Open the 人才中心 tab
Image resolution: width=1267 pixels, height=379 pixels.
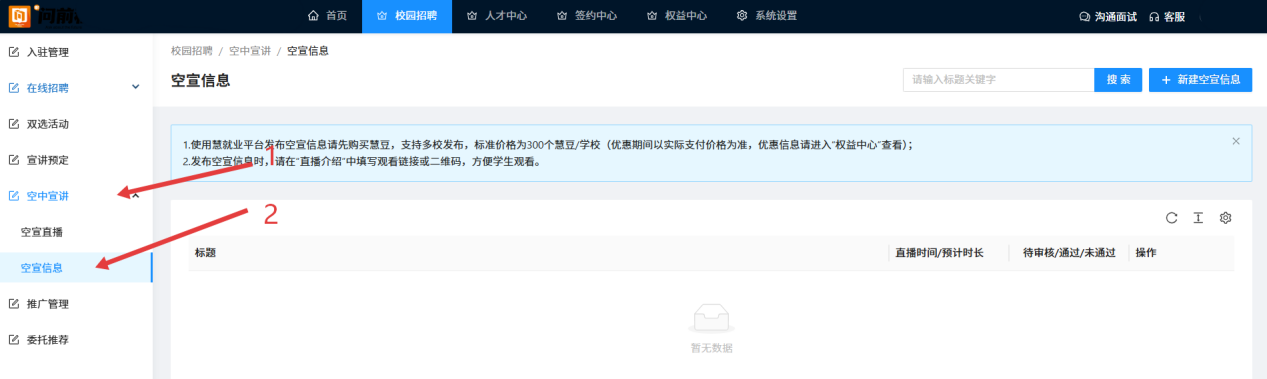(x=497, y=16)
